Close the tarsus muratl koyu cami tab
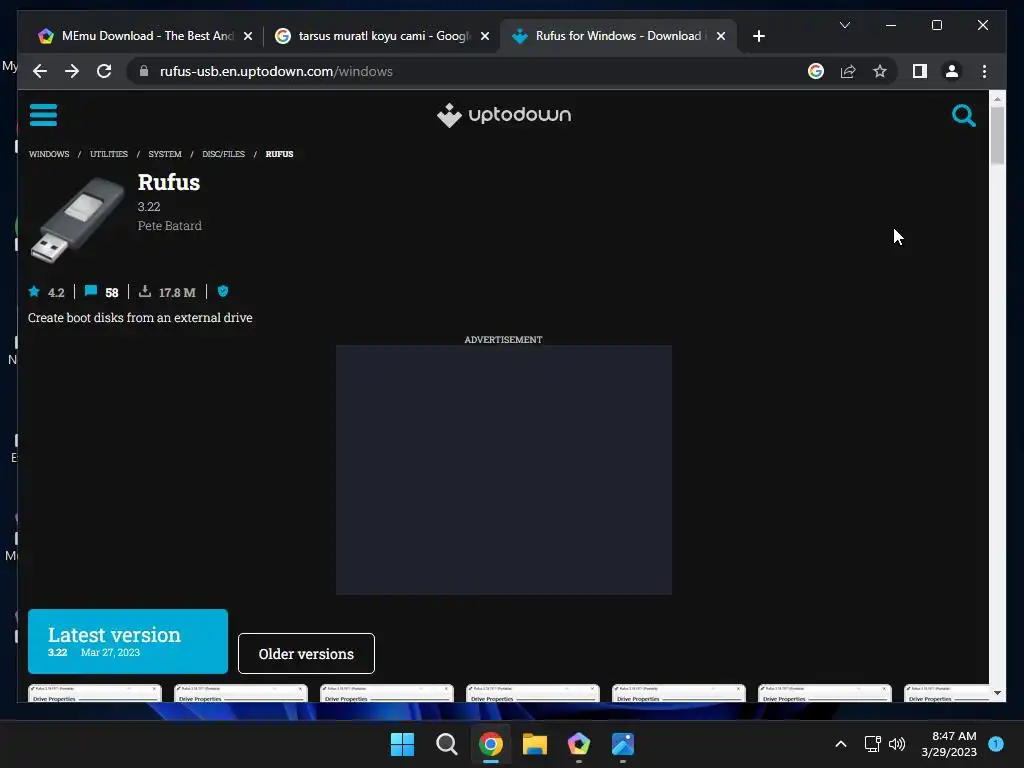The width and height of the screenshot is (1024, 768). pyautogui.click(x=485, y=36)
